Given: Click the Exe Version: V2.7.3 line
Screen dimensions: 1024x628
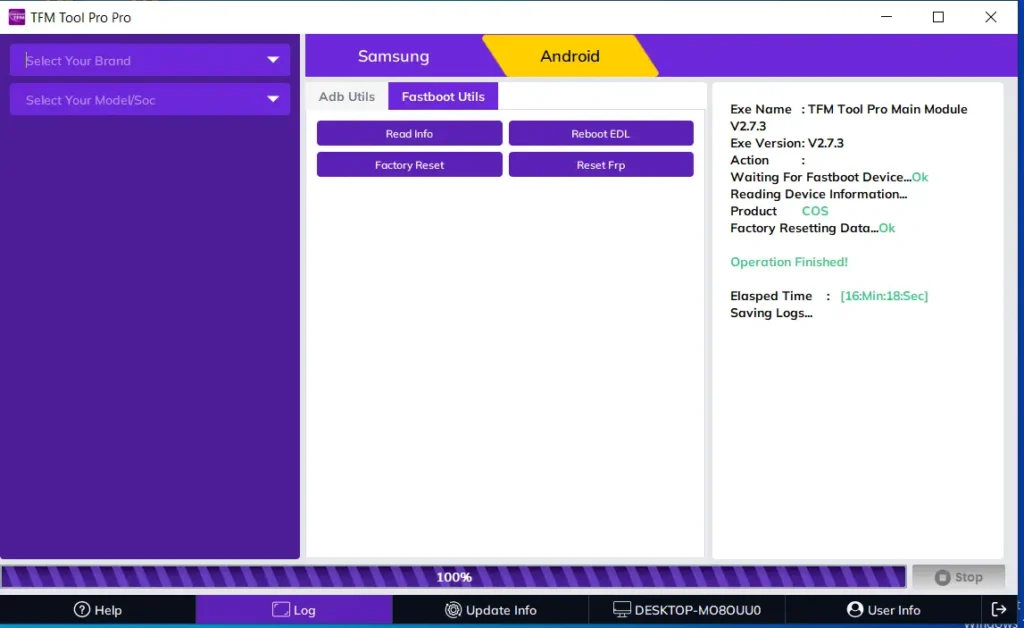Looking at the screenshot, I should [x=787, y=143].
